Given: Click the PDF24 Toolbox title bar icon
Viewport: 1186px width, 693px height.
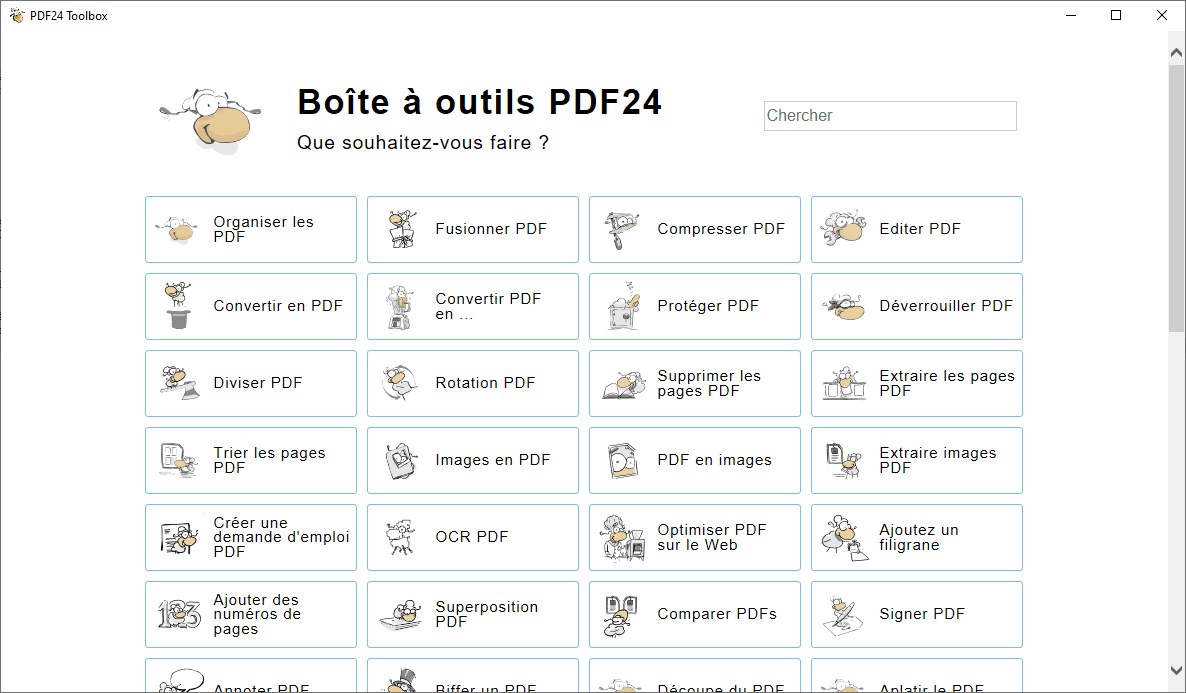Looking at the screenshot, I should pyautogui.click(x=17, y=16).
